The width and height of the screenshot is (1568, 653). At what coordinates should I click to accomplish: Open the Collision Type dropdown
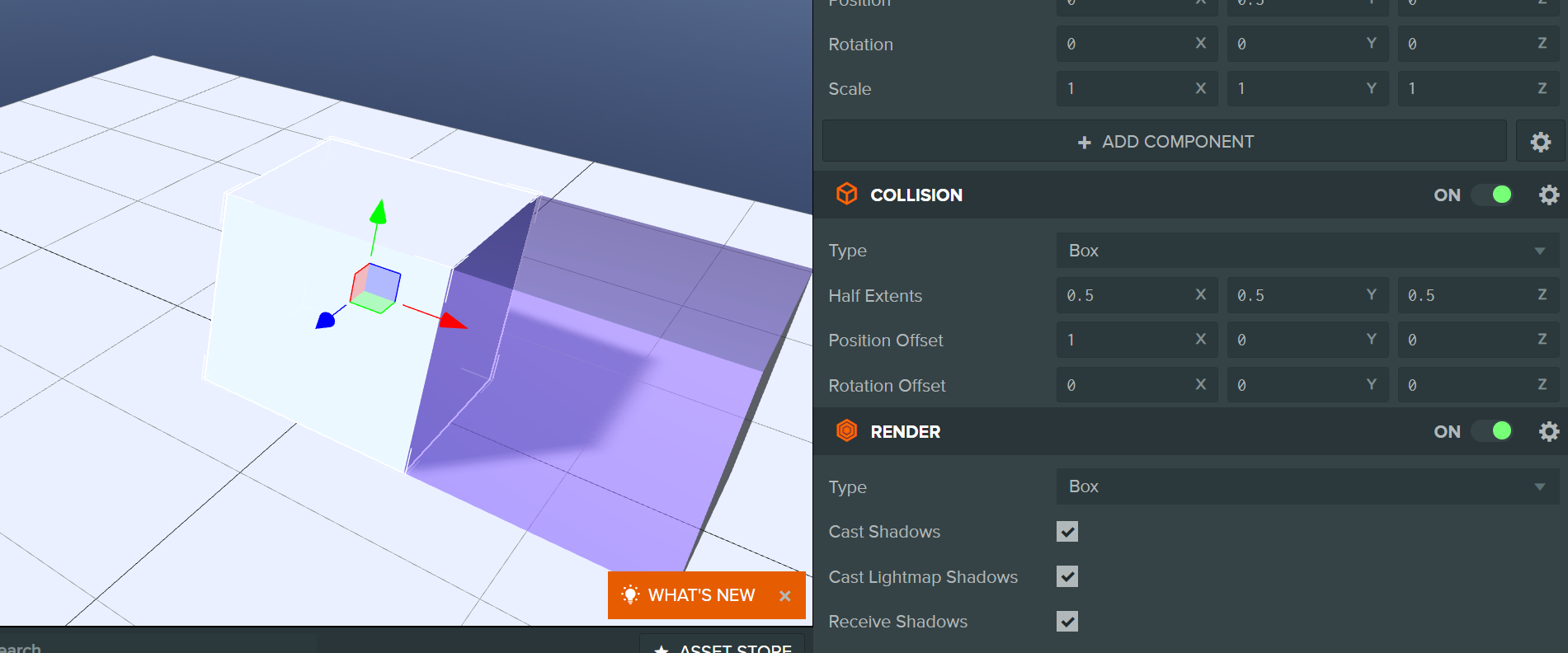[1307, 251]
